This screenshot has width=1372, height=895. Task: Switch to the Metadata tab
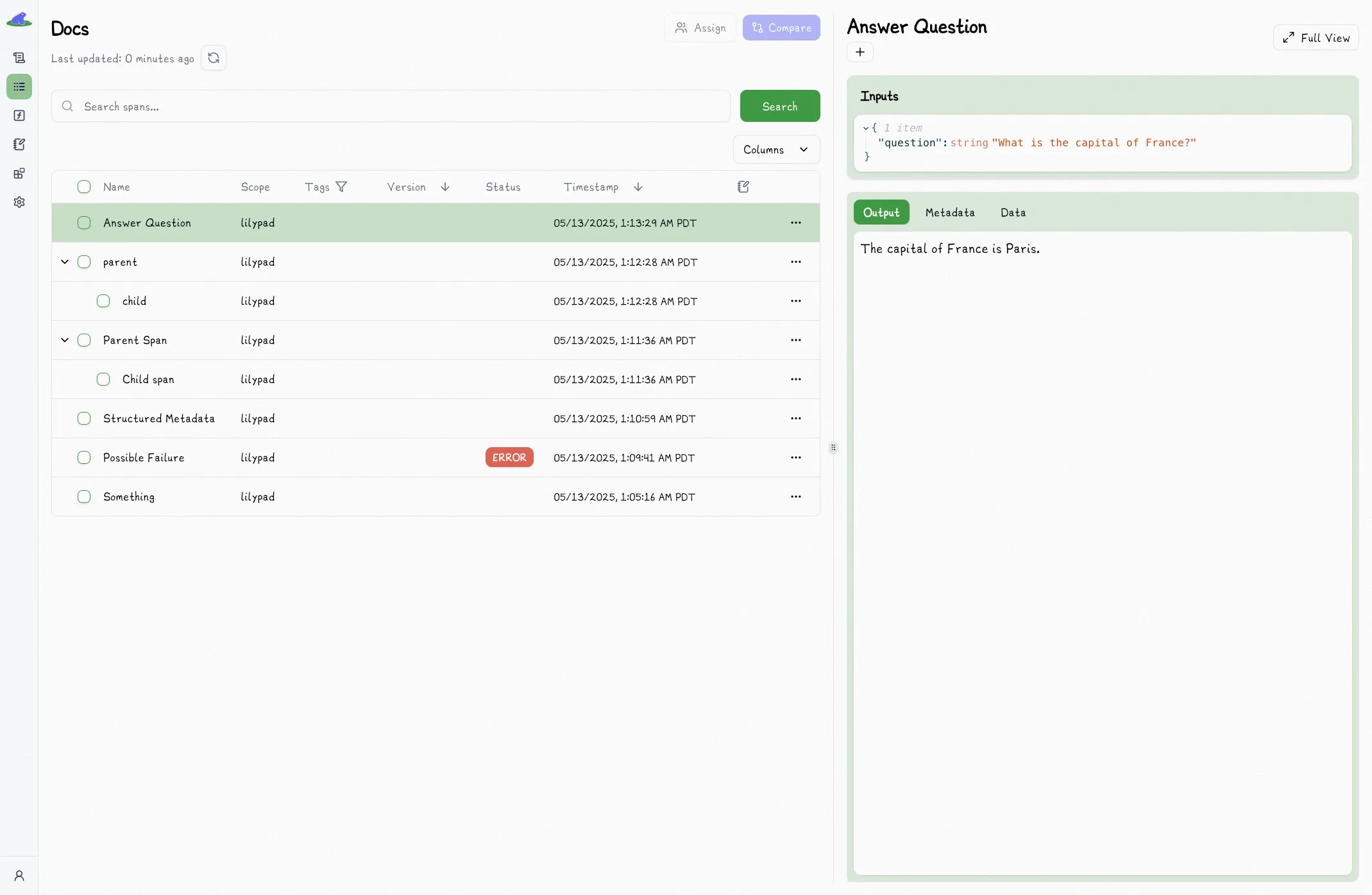coord(950,212)
